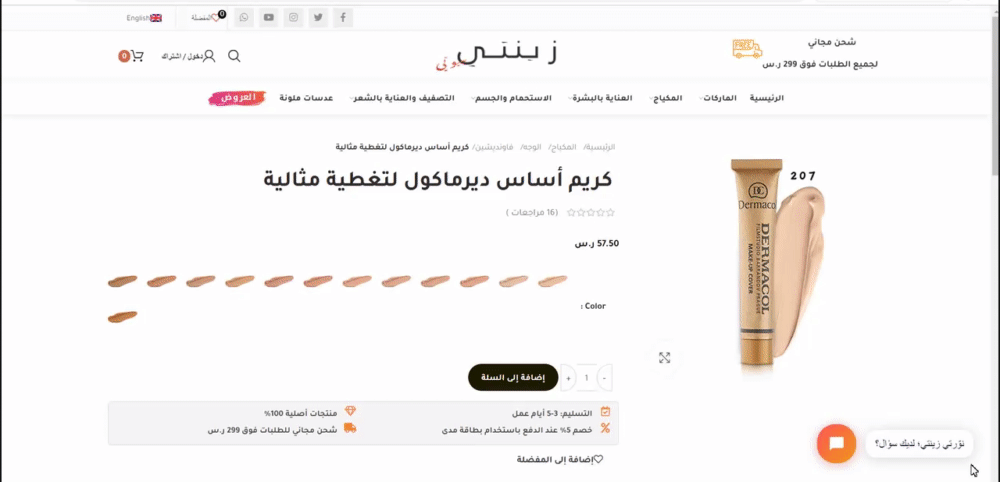The width and height of the screenshot is (1000, 482).
Task: Increase quantity with the plus button
Action: [568, 379]
